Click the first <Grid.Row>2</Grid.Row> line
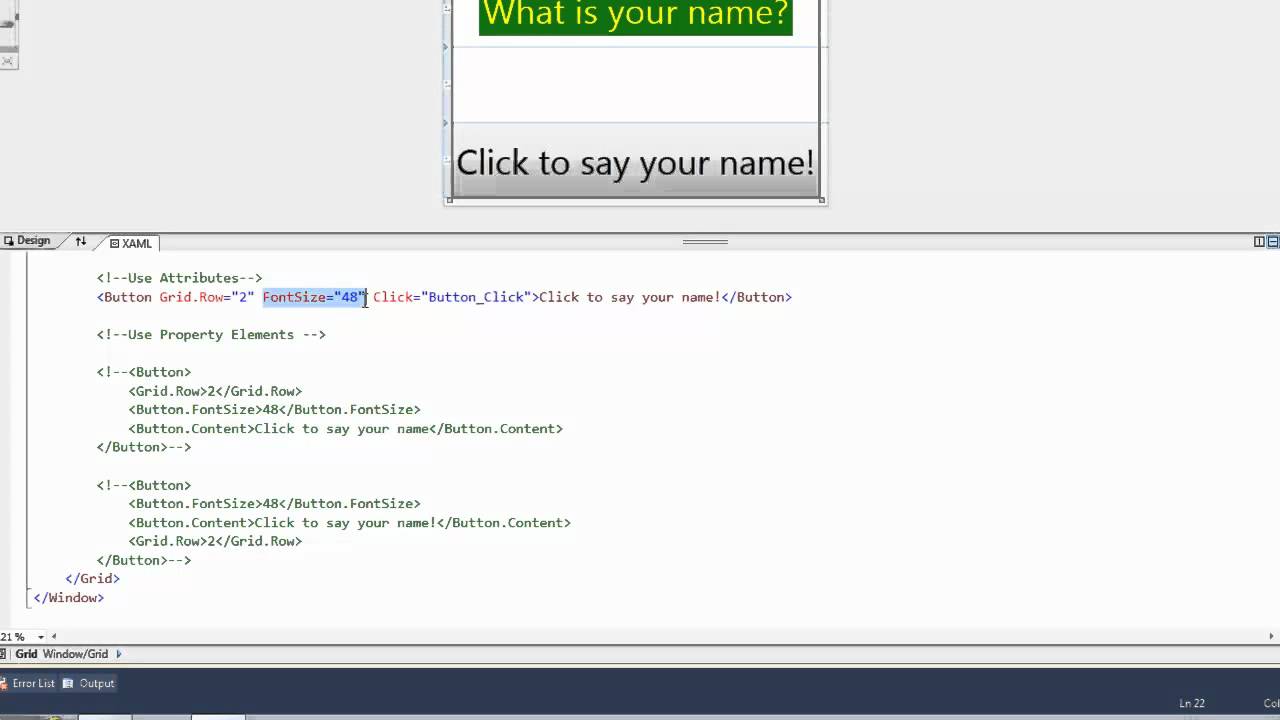Viewport: 1280px width, 720px height. pos(215,391)
